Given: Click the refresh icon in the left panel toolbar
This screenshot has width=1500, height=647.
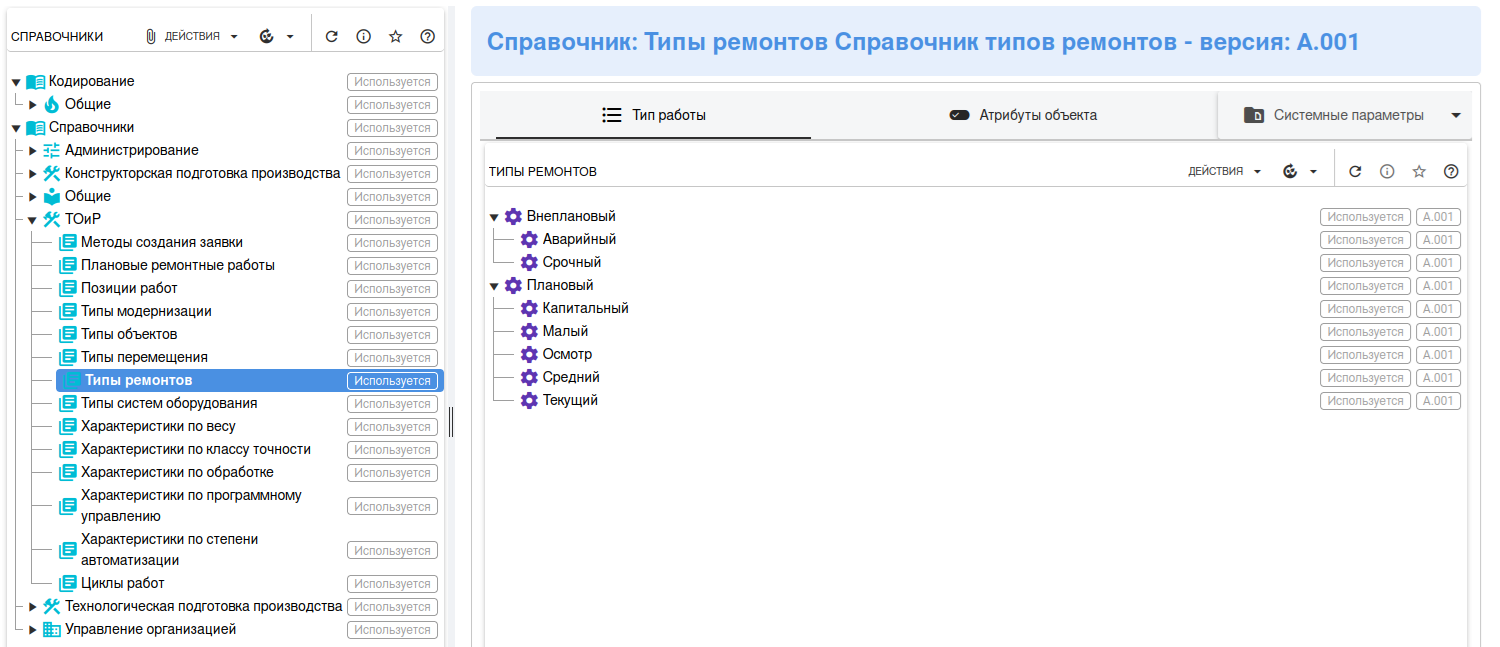Looking at the screenshot, I should tap(332, 36).
